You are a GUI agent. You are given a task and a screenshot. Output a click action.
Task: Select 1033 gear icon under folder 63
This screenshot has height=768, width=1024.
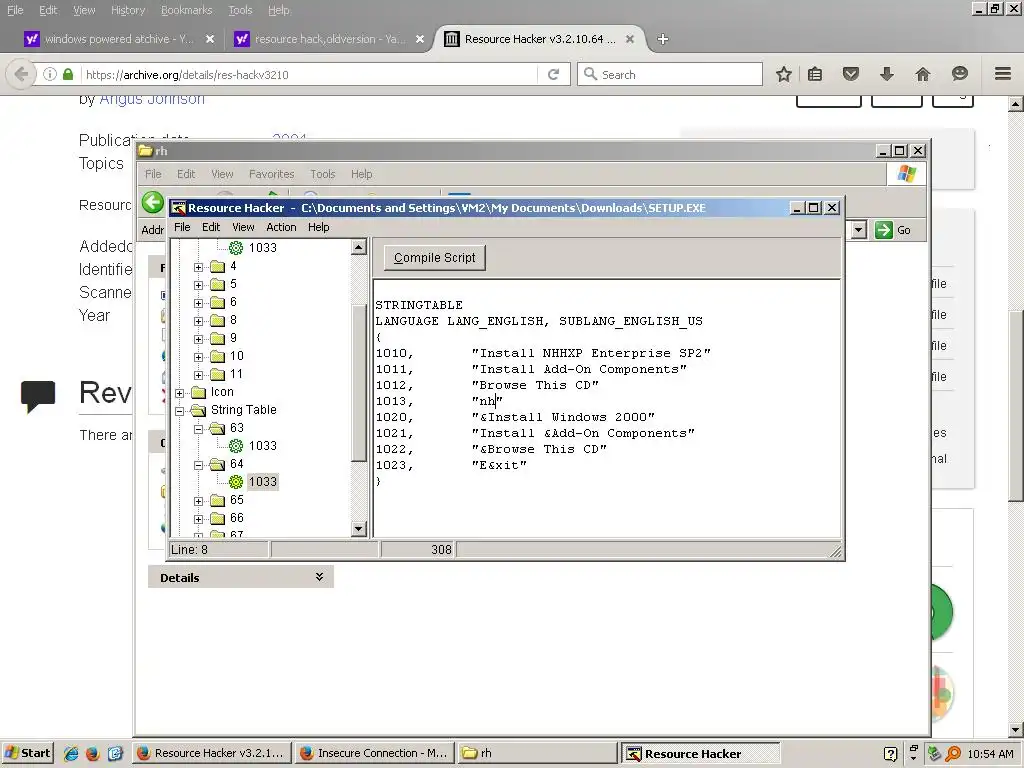pyautogui.click(x=236, y=446)
